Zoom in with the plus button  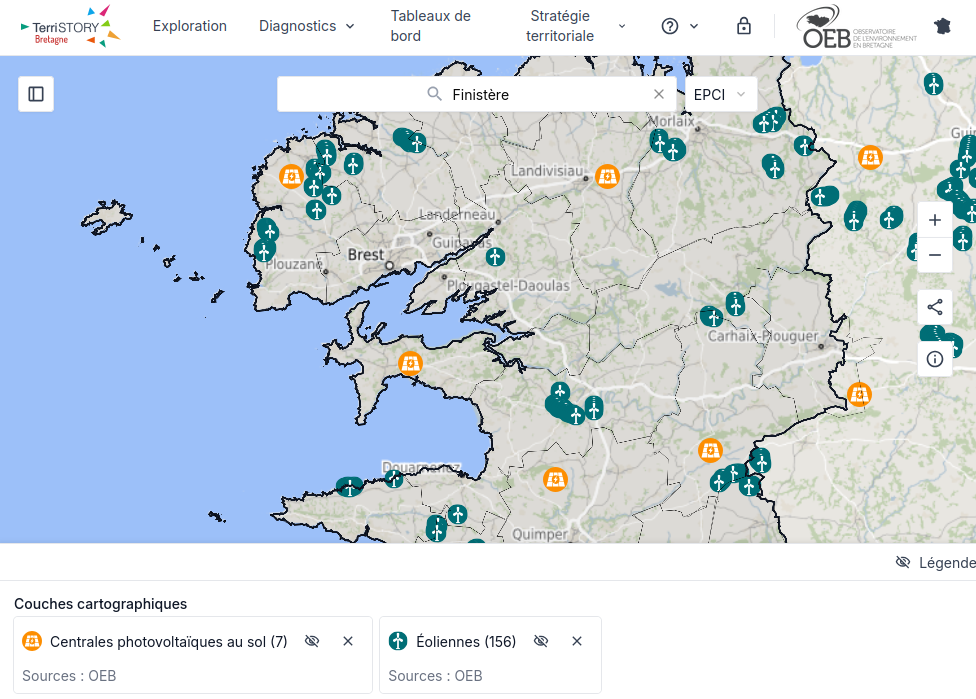935,220
